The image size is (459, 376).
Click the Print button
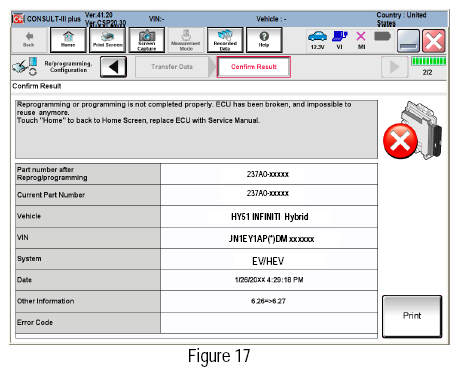(412, 316)
